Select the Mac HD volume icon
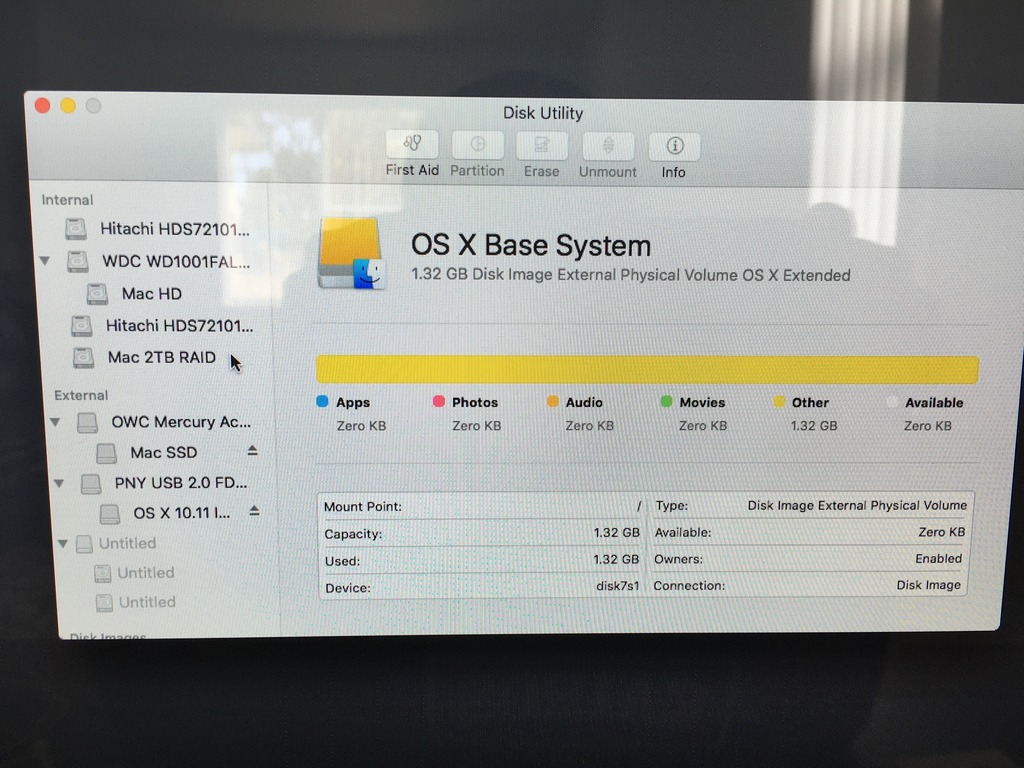Image resolution: width=1024 pixels, height=768 pixels. click(97, 294)
